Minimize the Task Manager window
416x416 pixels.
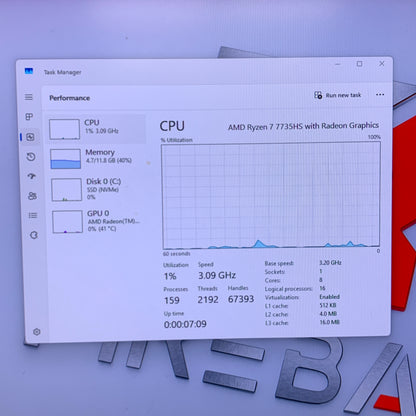pyautogui.click(x=338, y=64)
